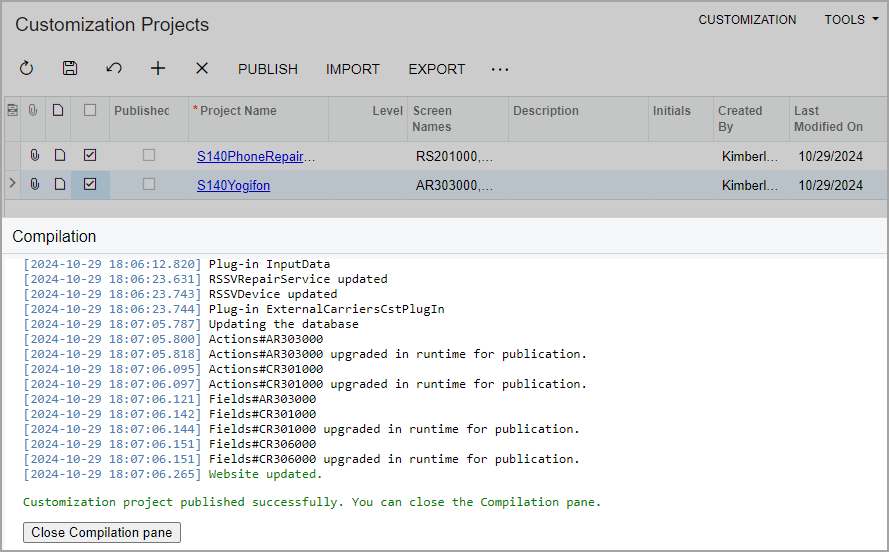Open the Customization menu
The width and height of the screenshot is (889, 552).
click(747, 20)
